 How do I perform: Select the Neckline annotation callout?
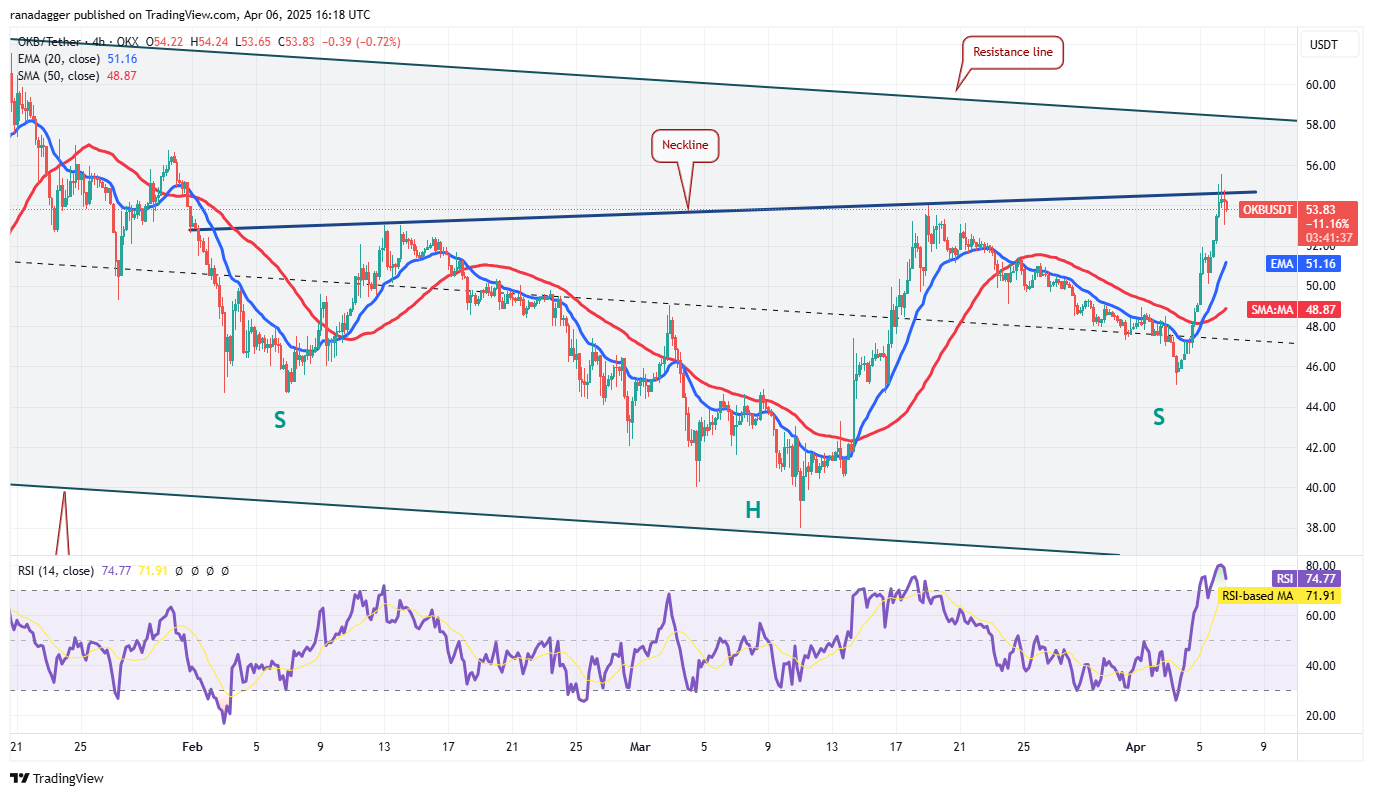pyautogui.click(x=685, y=145)
